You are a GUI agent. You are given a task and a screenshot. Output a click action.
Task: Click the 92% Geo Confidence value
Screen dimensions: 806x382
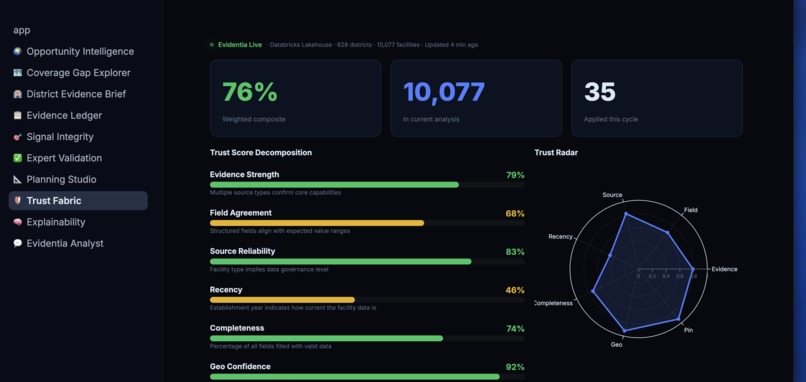(515, 367)
